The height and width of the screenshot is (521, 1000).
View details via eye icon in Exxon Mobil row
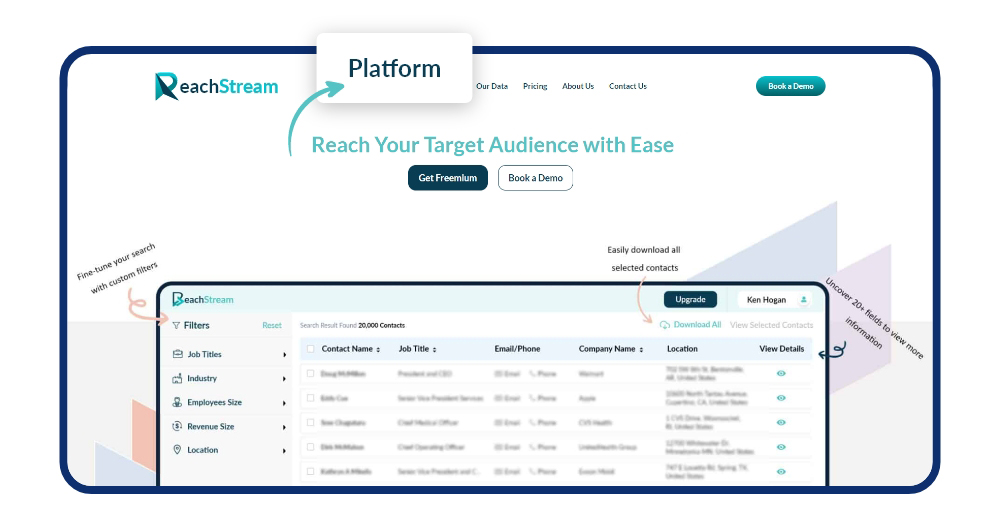pyautogui.click(x=781, y=471)
